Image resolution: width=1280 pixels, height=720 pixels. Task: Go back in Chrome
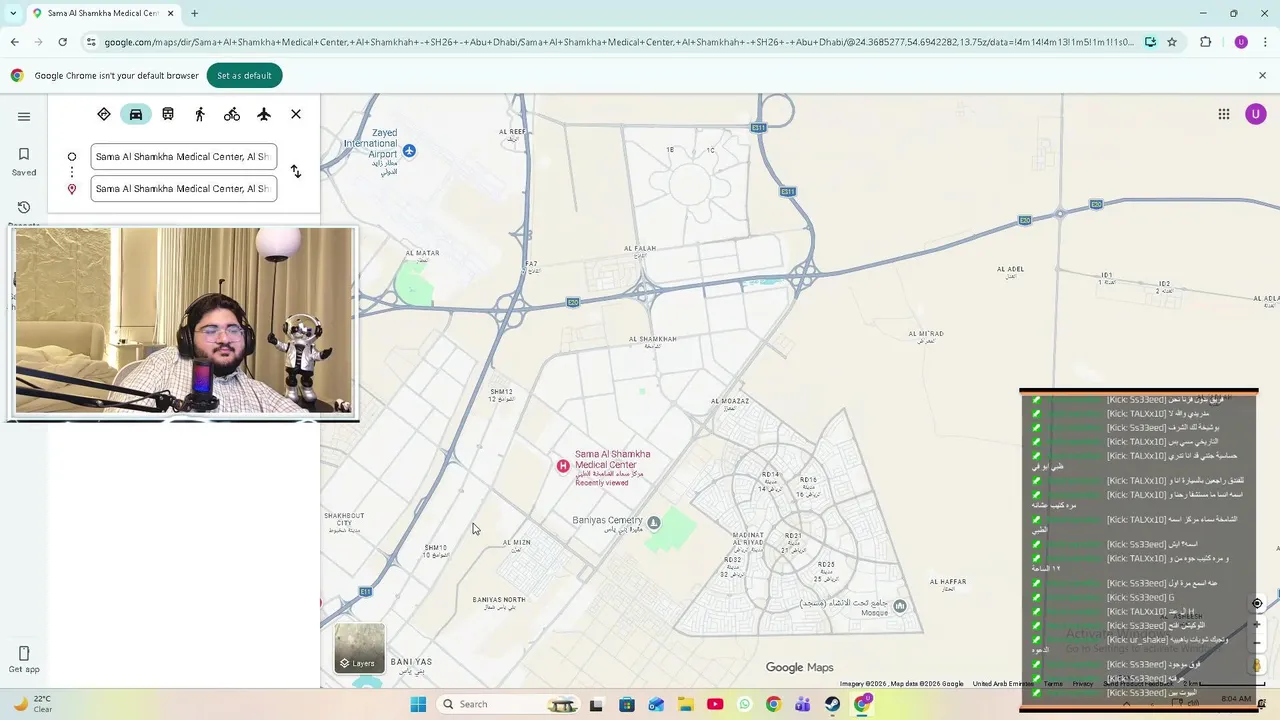point(14,42)
